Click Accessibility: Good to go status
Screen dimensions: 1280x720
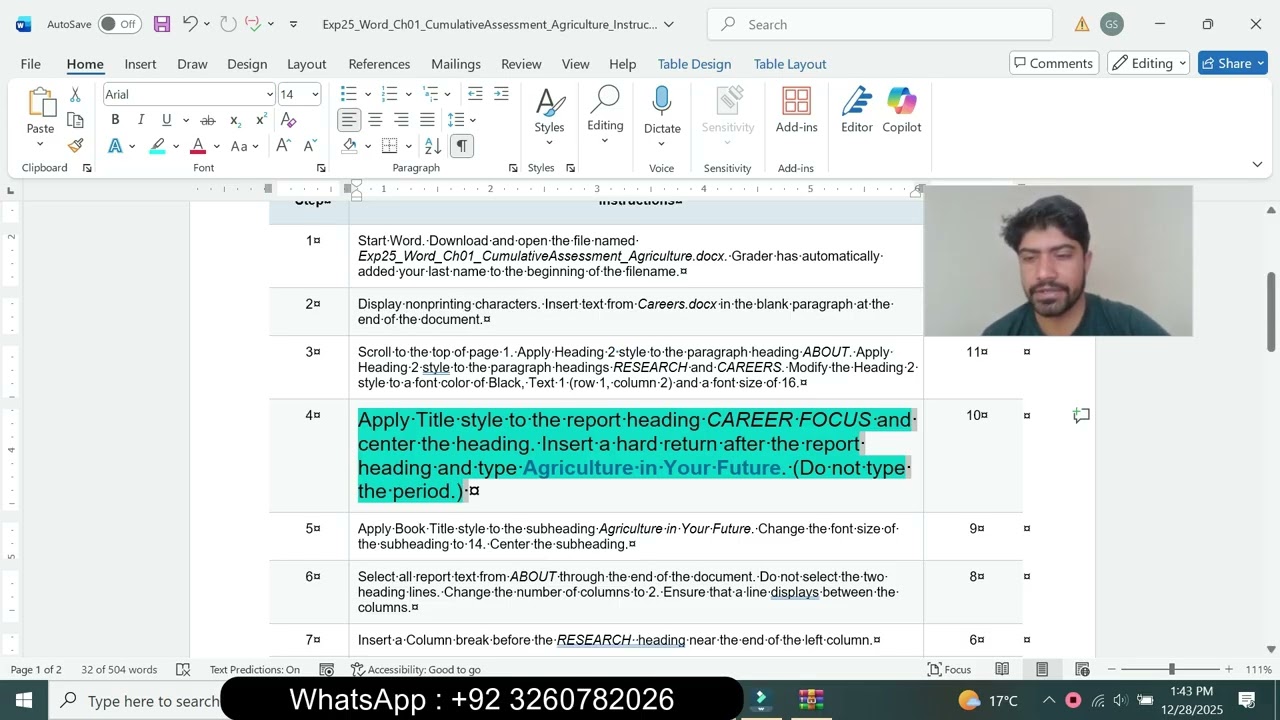pos(416,669)
